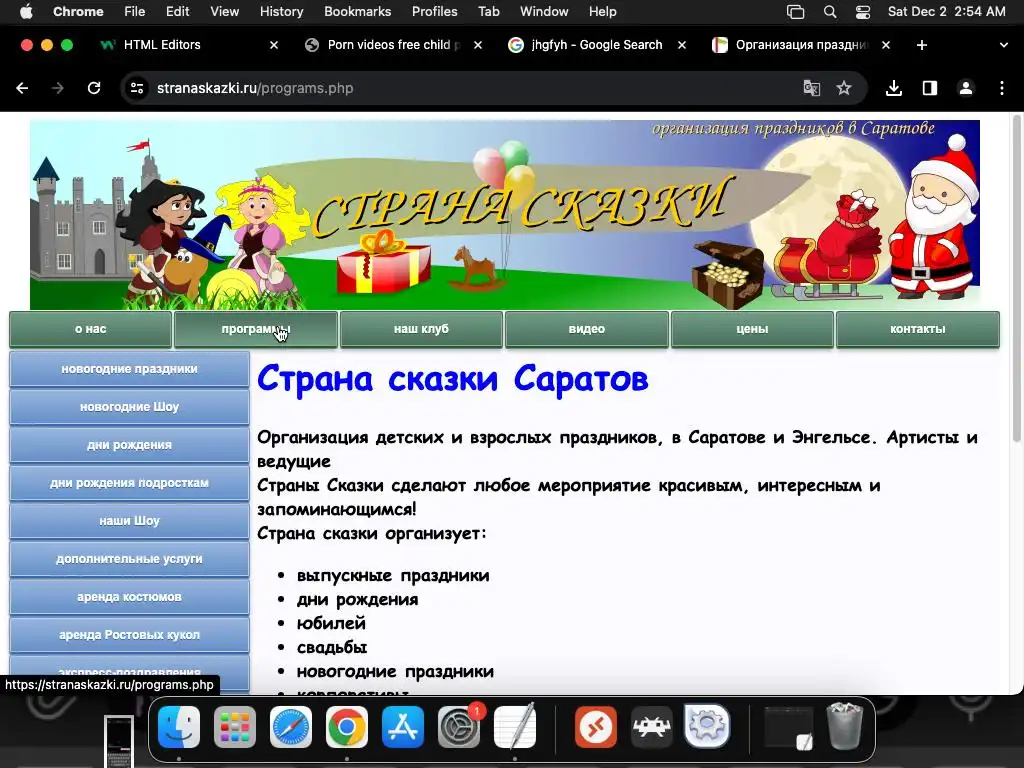1024x768 pixels.
Task: Click the 'свадьбы' list item
Action: pyautogui.click(x=332, y=647)
